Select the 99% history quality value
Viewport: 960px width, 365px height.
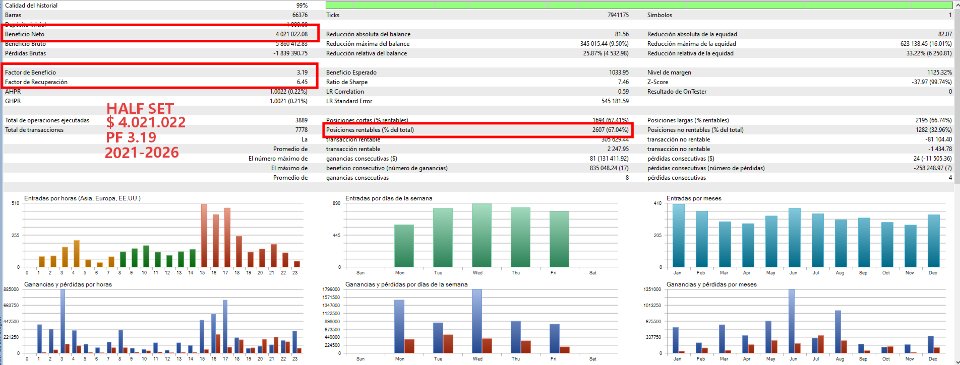pos(301,5)
